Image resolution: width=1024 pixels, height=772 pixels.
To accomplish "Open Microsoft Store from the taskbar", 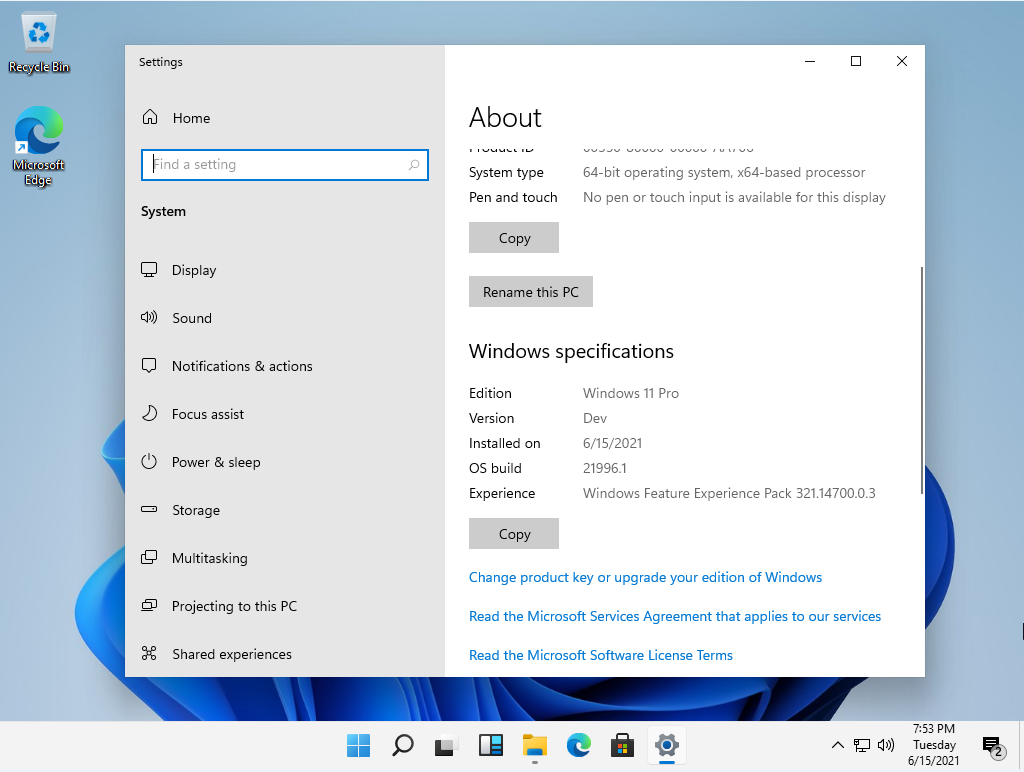I will 622,745.
